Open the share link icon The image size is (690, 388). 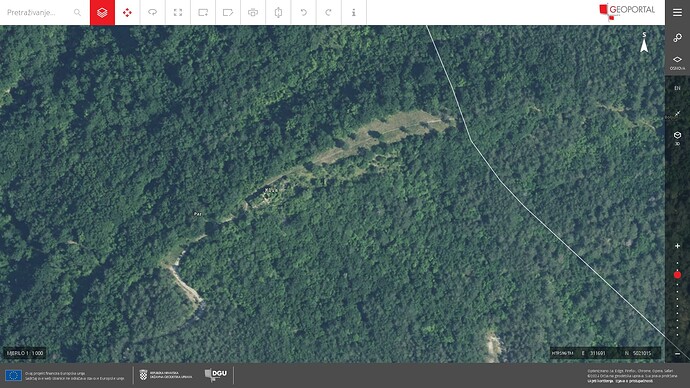(x=677, y=38)
